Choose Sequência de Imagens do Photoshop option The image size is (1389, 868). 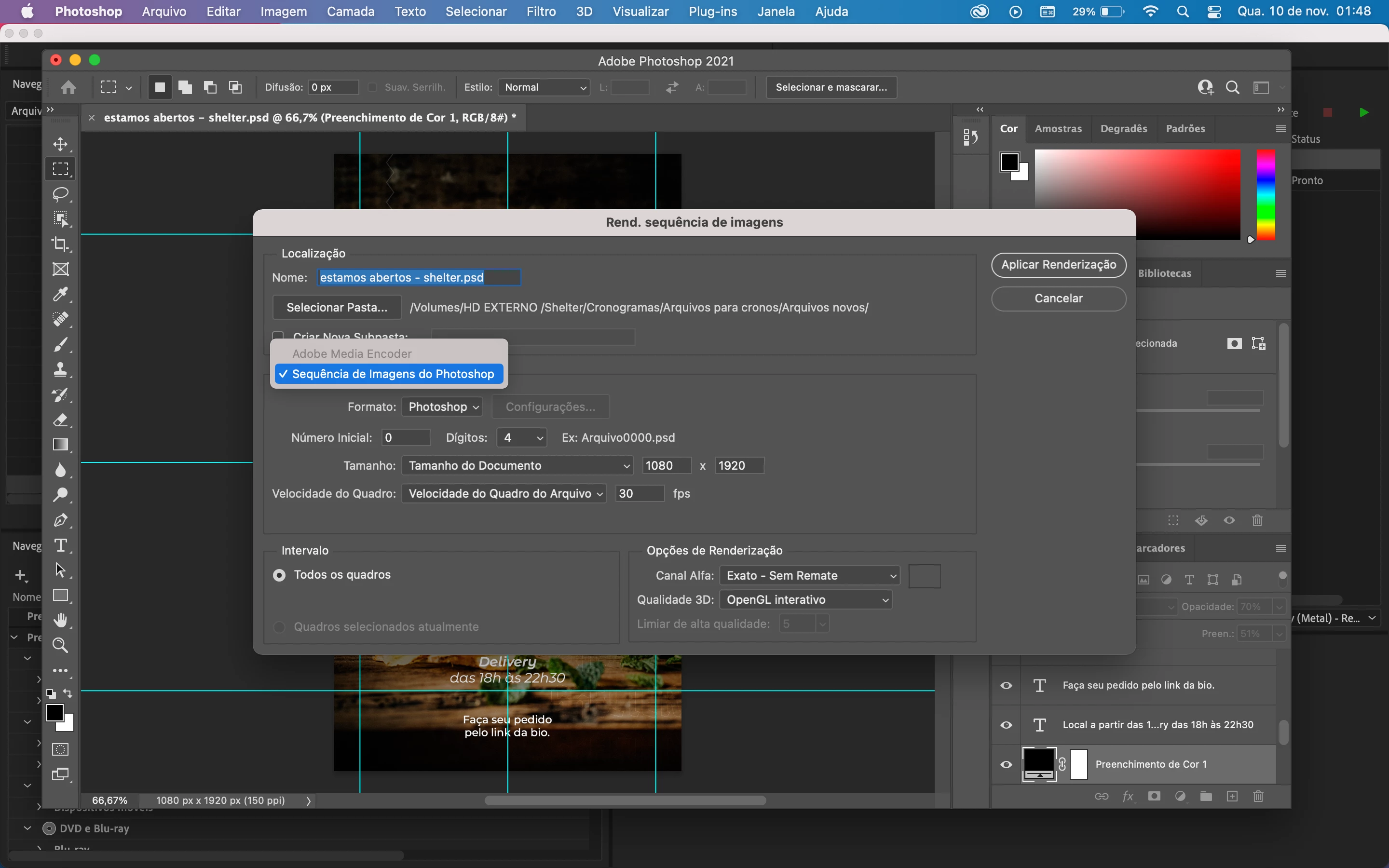[x=393, y=374]
